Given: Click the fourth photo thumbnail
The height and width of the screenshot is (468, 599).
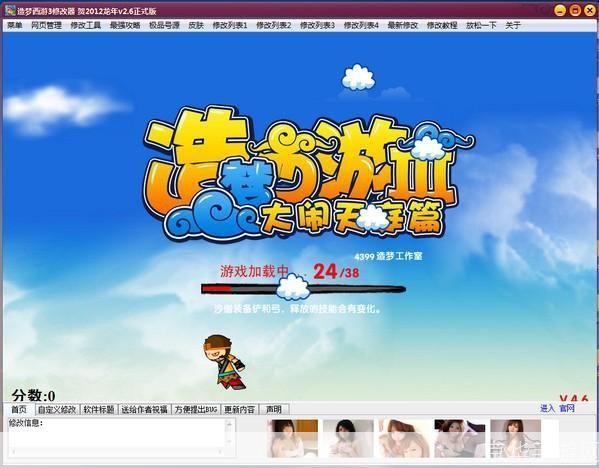Looking at the screenshot, I should [x=460, y=438].
